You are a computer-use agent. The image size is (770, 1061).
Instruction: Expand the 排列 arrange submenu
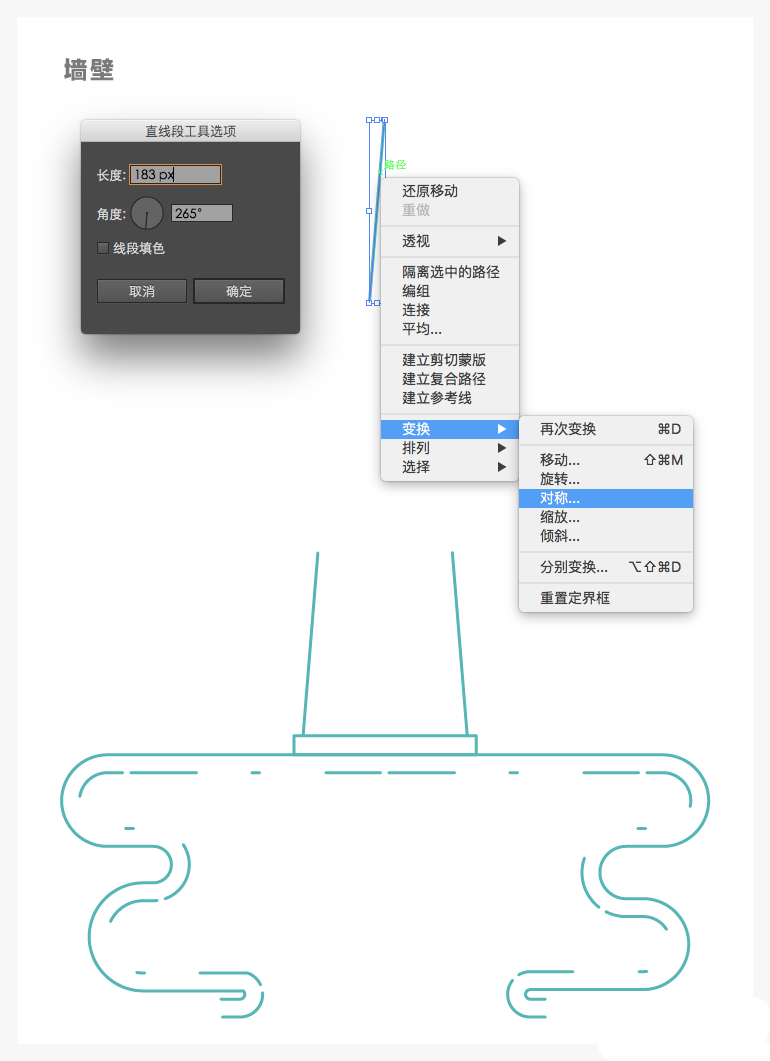tap(450, 448)
